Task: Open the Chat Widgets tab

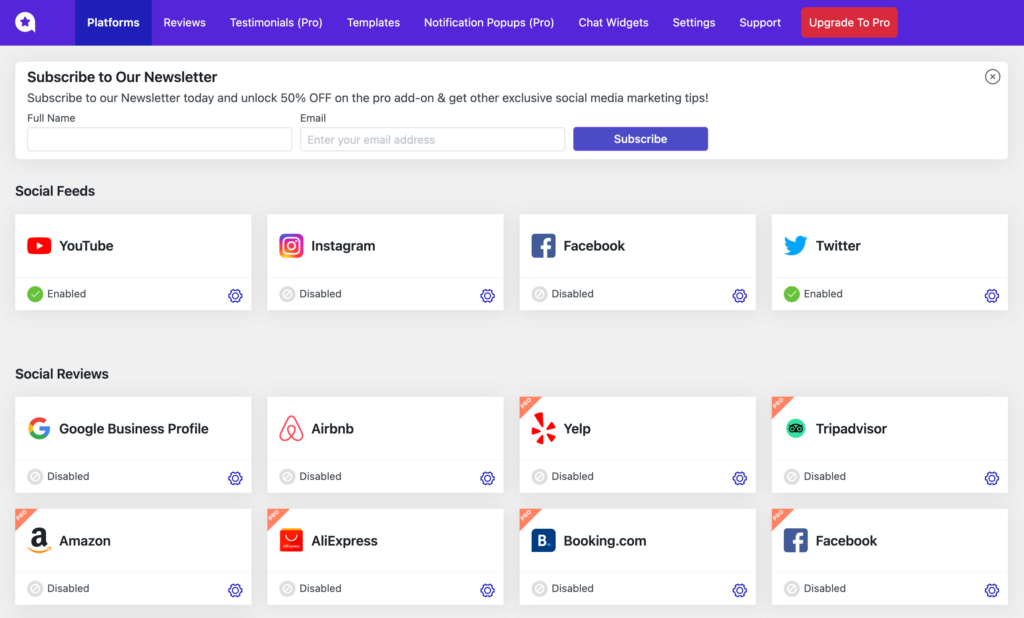Action: coord(613,22)
